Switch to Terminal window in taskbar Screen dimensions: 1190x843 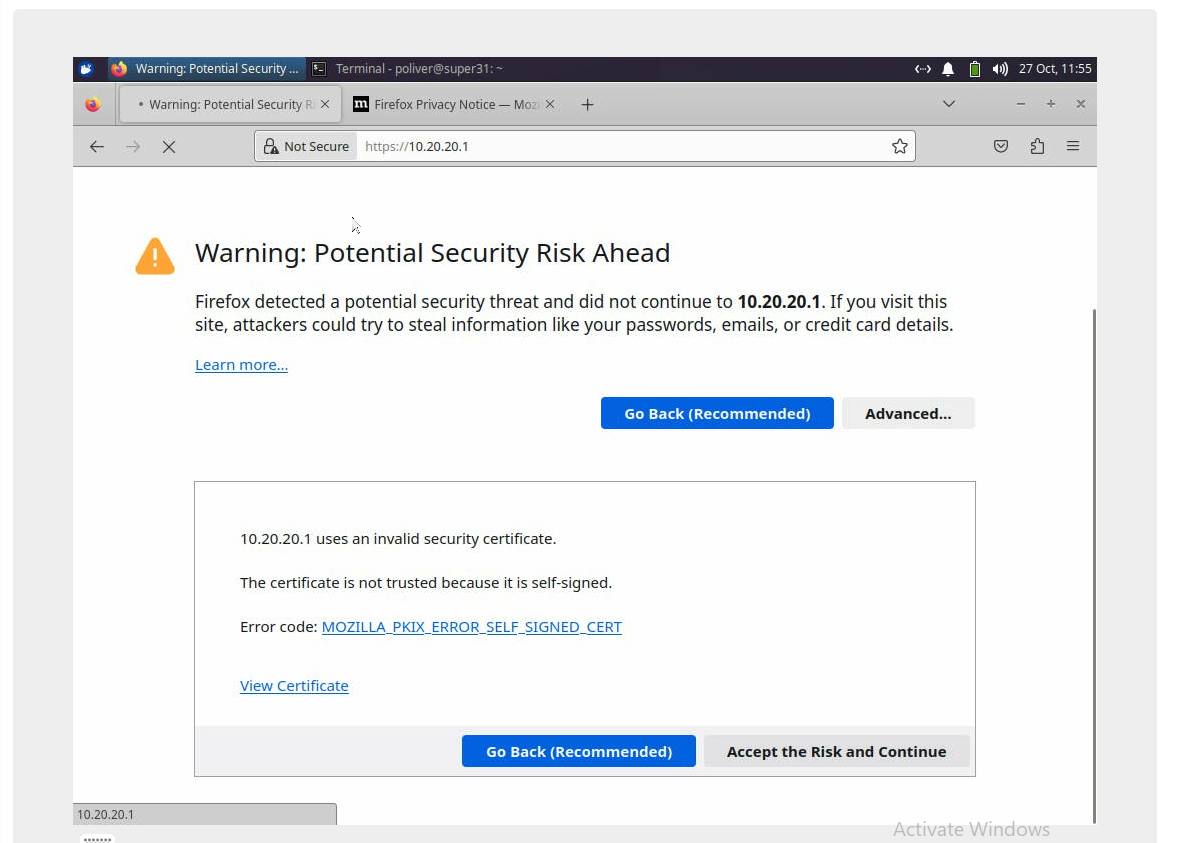[408, 69]
